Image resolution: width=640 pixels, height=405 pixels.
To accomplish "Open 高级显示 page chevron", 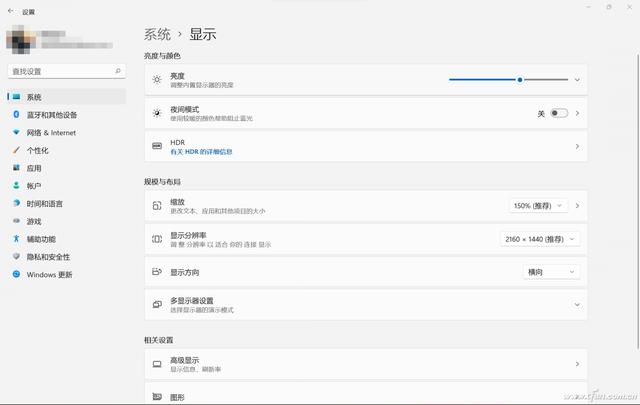I will pyautogui.click(x=577, y=364).
